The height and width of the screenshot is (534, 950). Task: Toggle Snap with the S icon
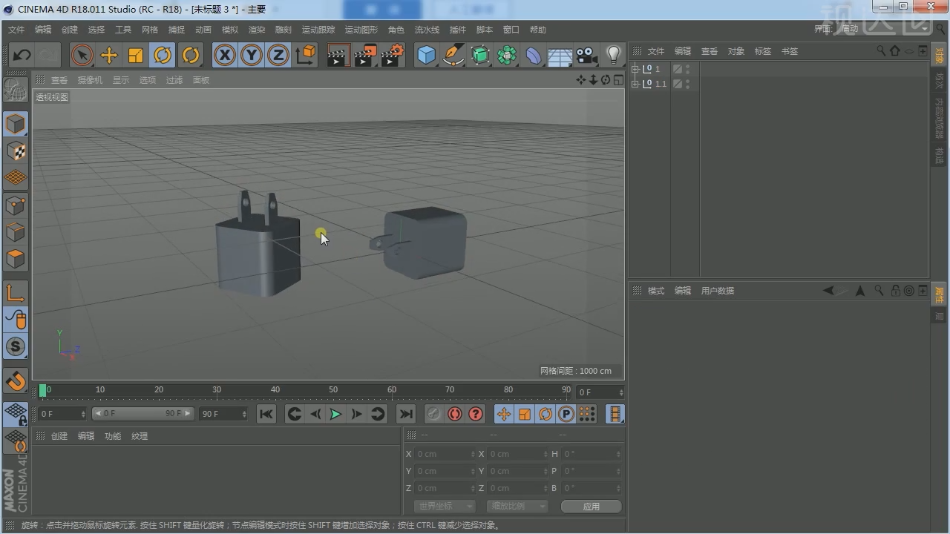point(15,346)
